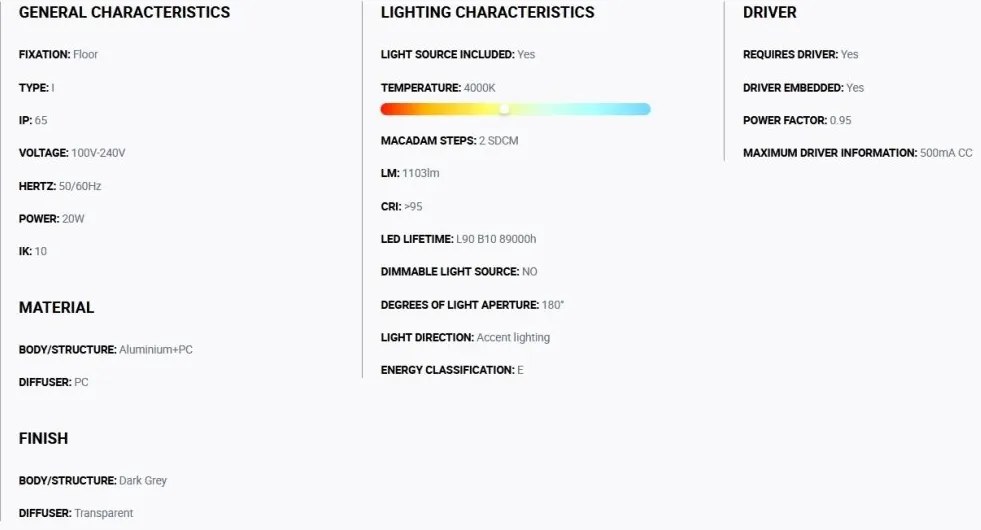
Task: Click the General Characteristics heading
Action: [124, 13]
